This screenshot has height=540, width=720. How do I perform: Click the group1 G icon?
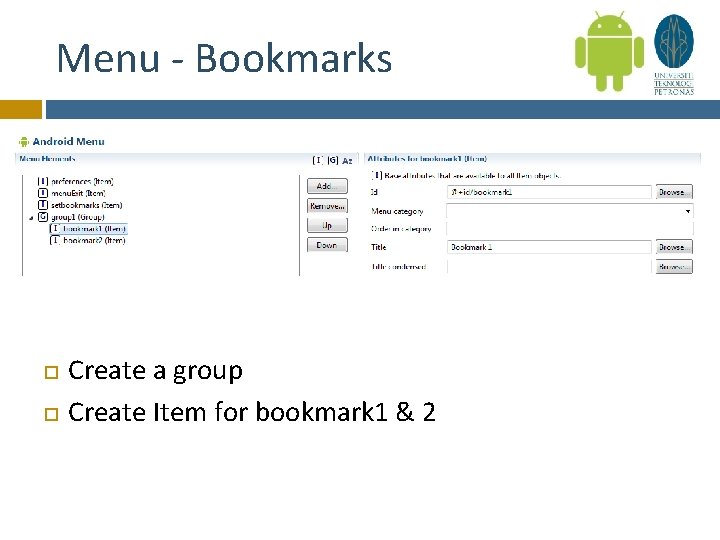coord(43,217)
